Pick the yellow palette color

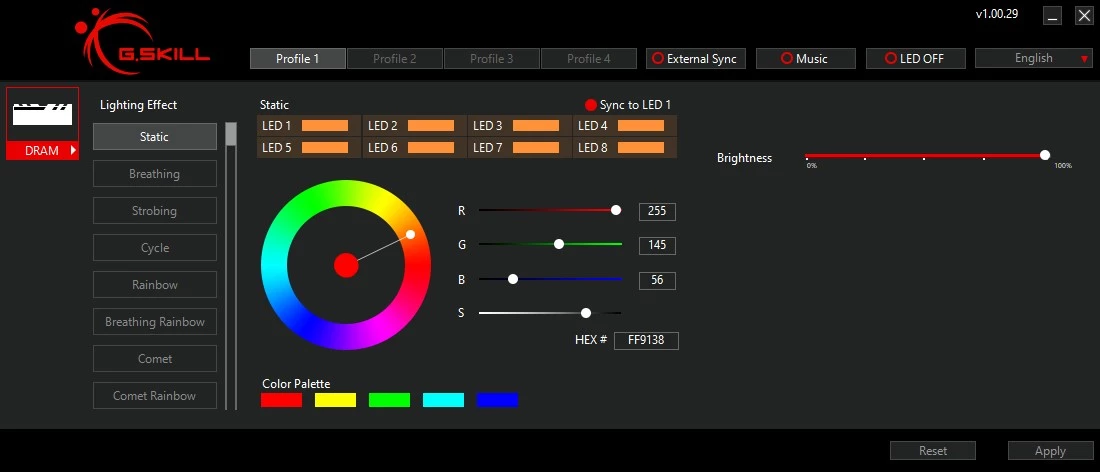tap(335, 400)
